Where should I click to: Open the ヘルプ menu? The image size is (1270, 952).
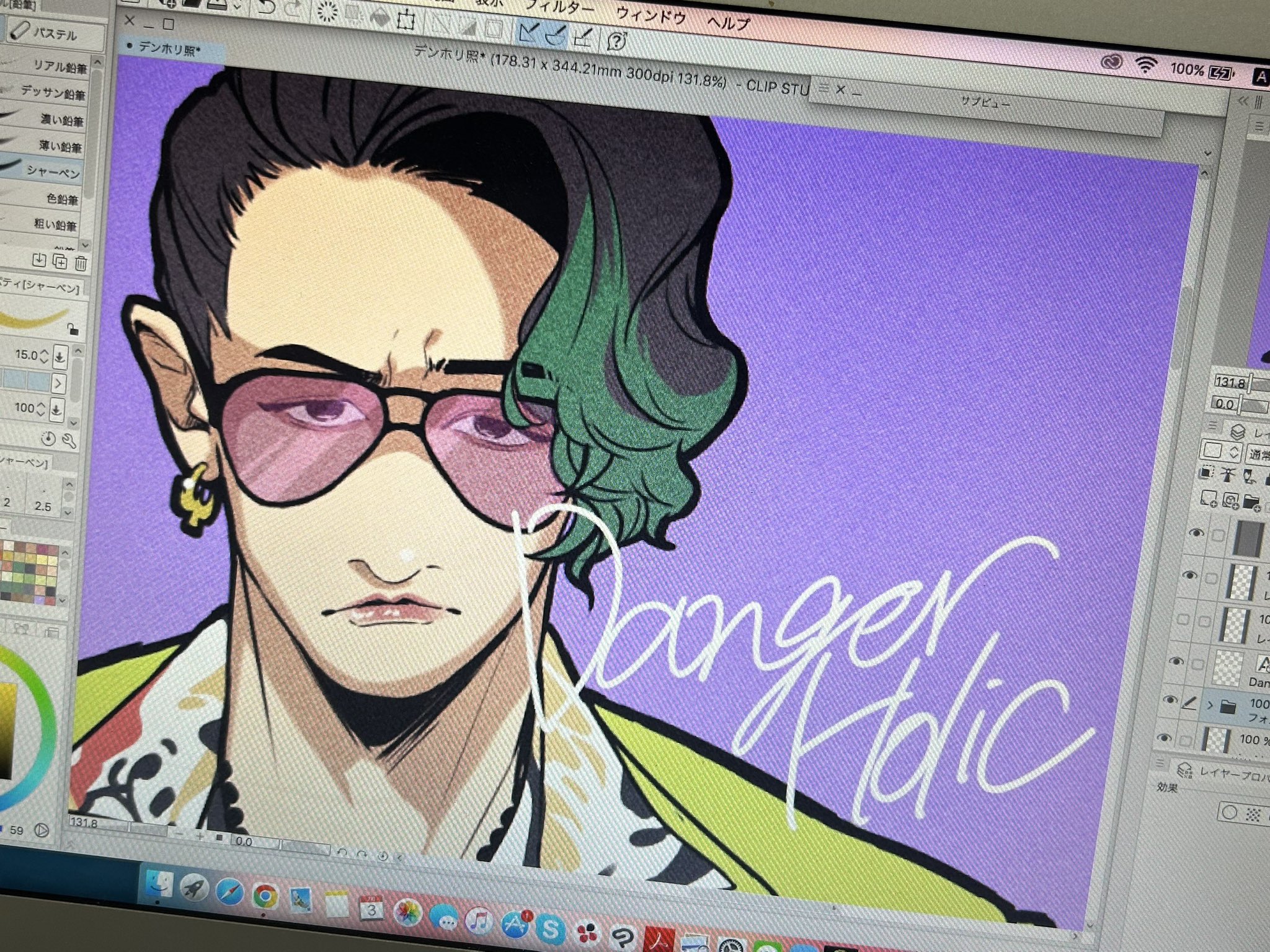point(729,22)
